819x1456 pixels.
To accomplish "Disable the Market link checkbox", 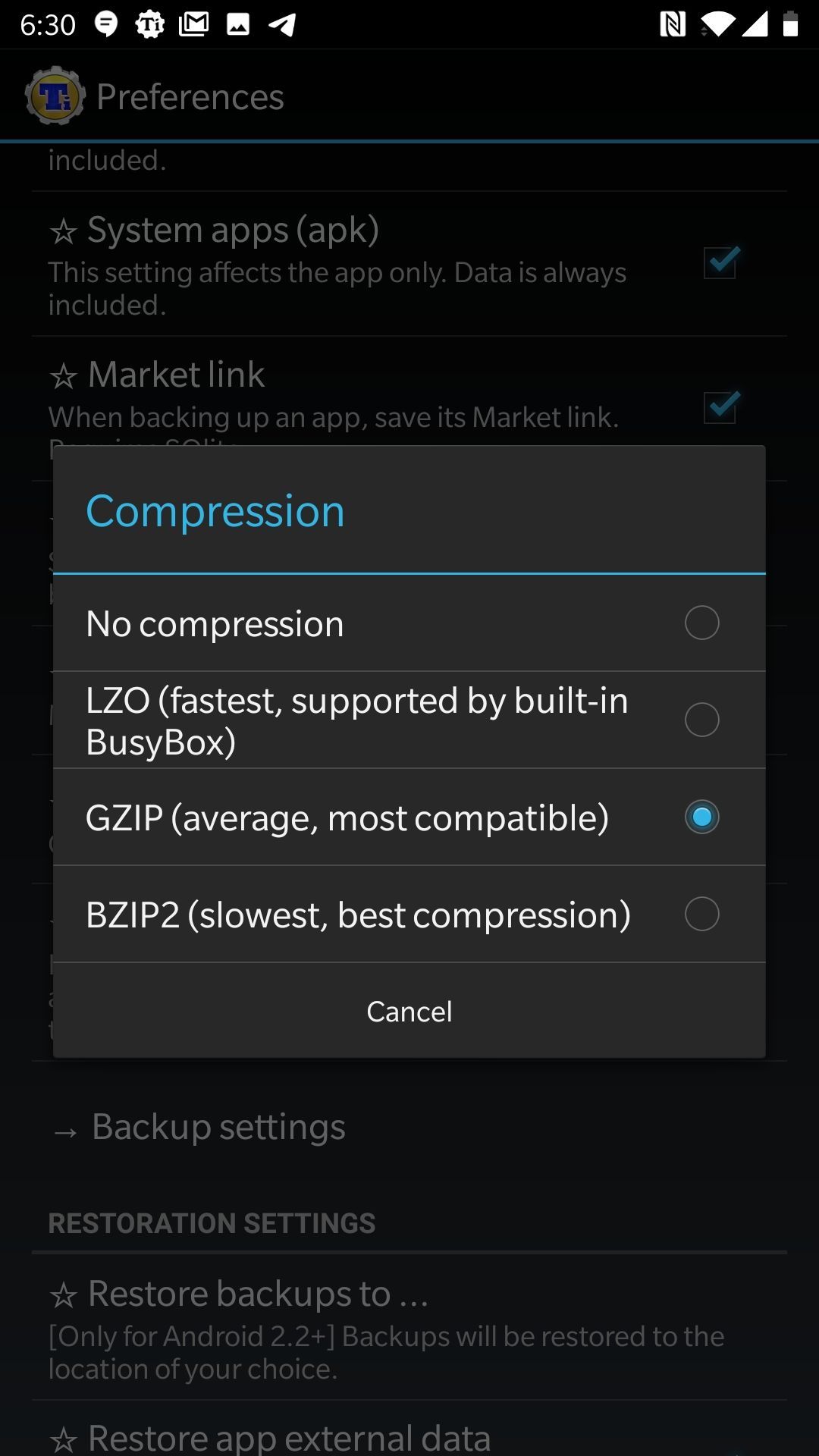I will pyautogui.click(x=720, y=408).
